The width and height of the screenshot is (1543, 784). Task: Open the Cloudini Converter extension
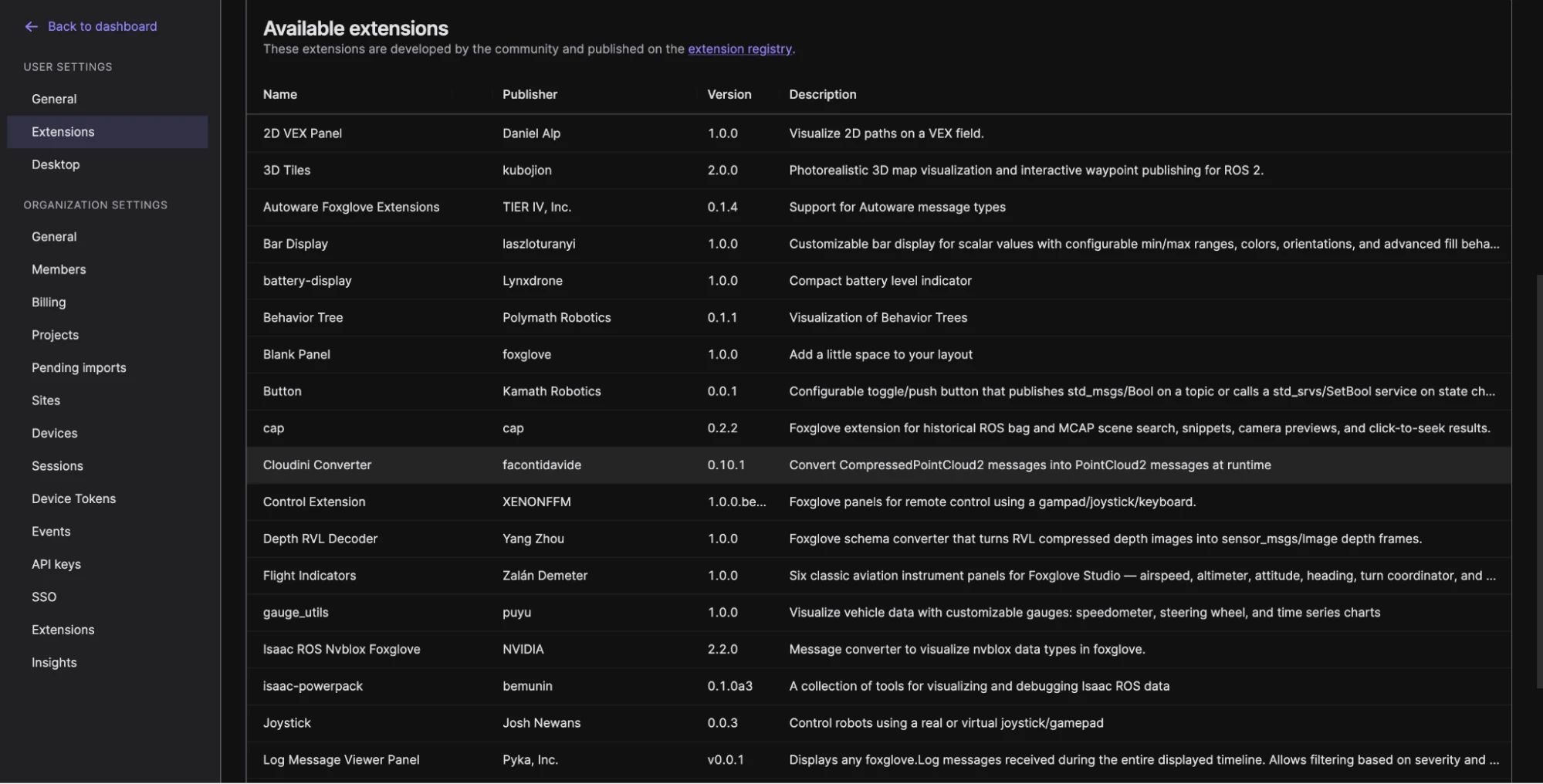pos(878,465)
